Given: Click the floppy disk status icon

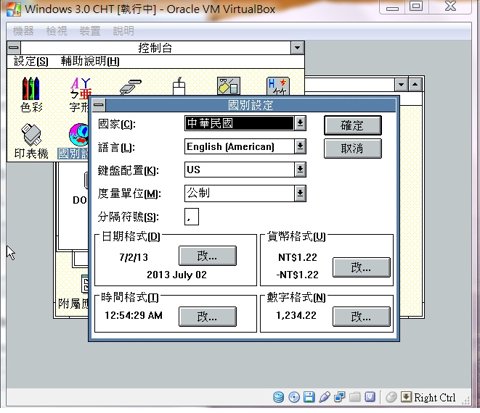Looking at the screenshot, I should coord(309,397).
